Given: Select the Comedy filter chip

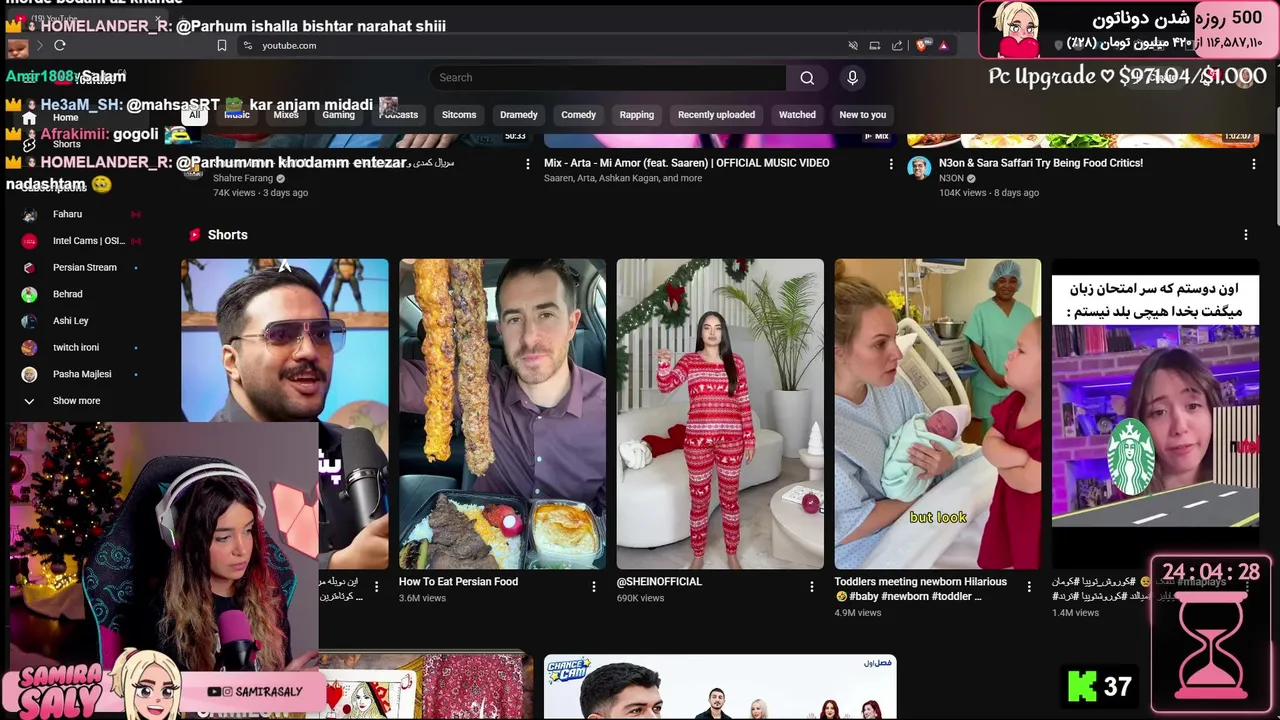Looking at the screenshot, I should point(578,115).
